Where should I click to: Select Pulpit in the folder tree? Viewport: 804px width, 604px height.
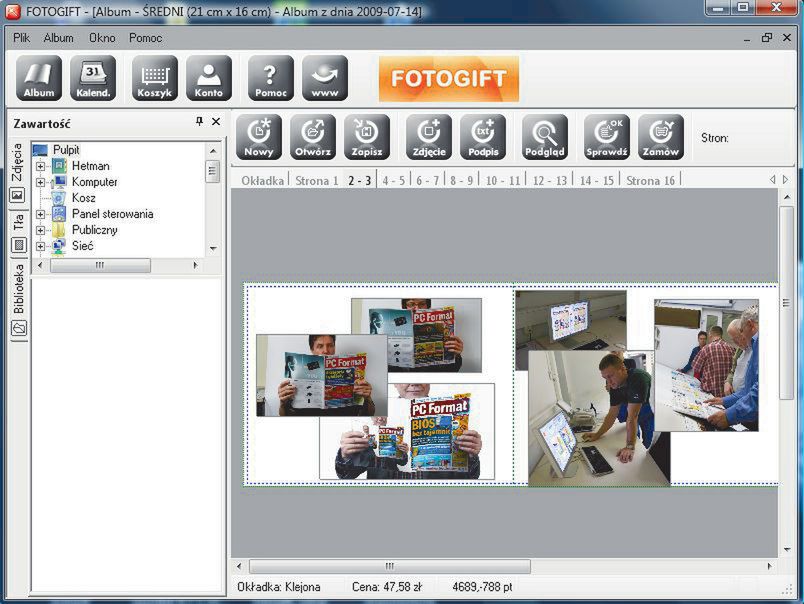66,150
